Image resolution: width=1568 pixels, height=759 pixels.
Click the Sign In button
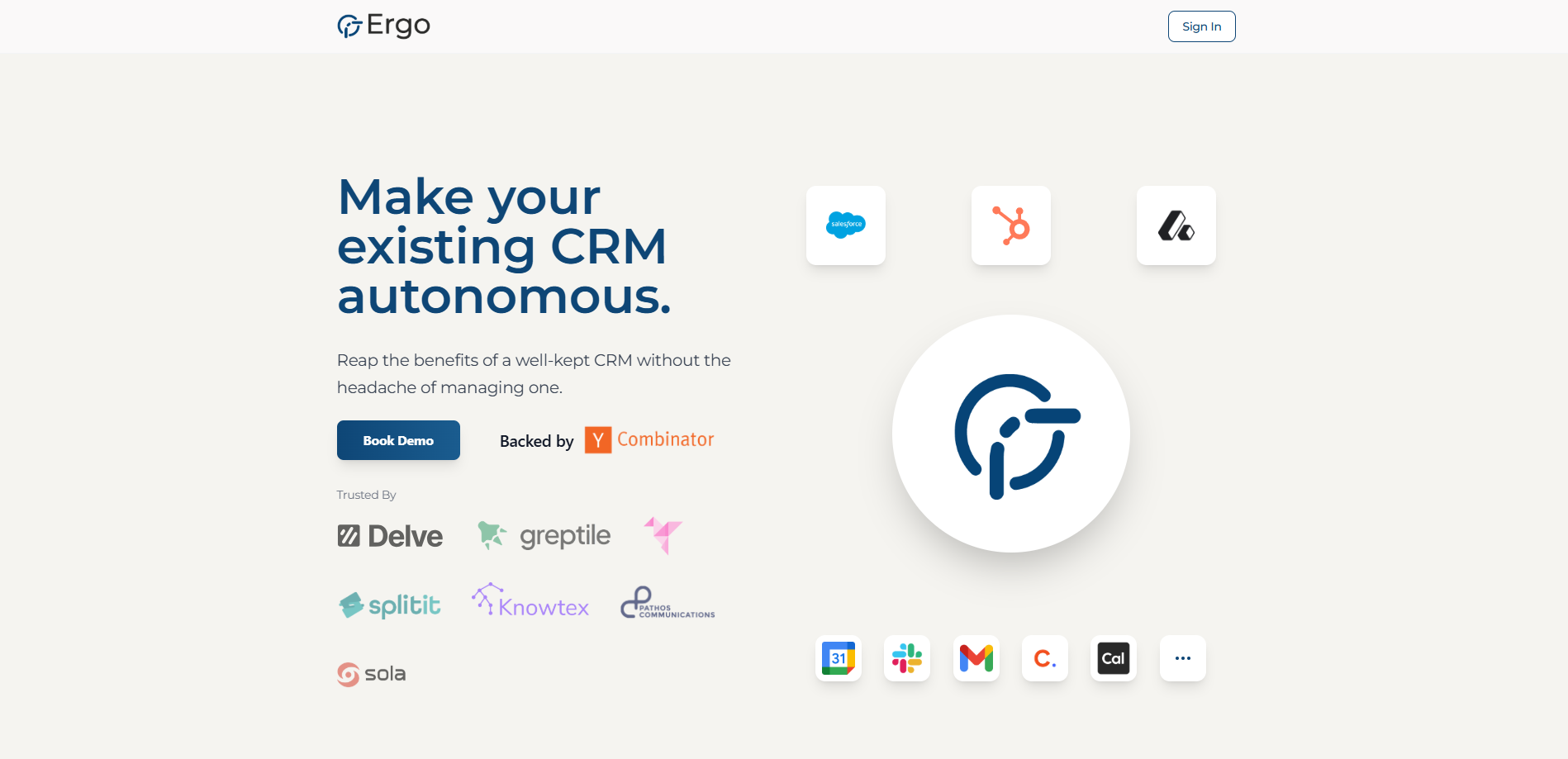(1201, 26)
